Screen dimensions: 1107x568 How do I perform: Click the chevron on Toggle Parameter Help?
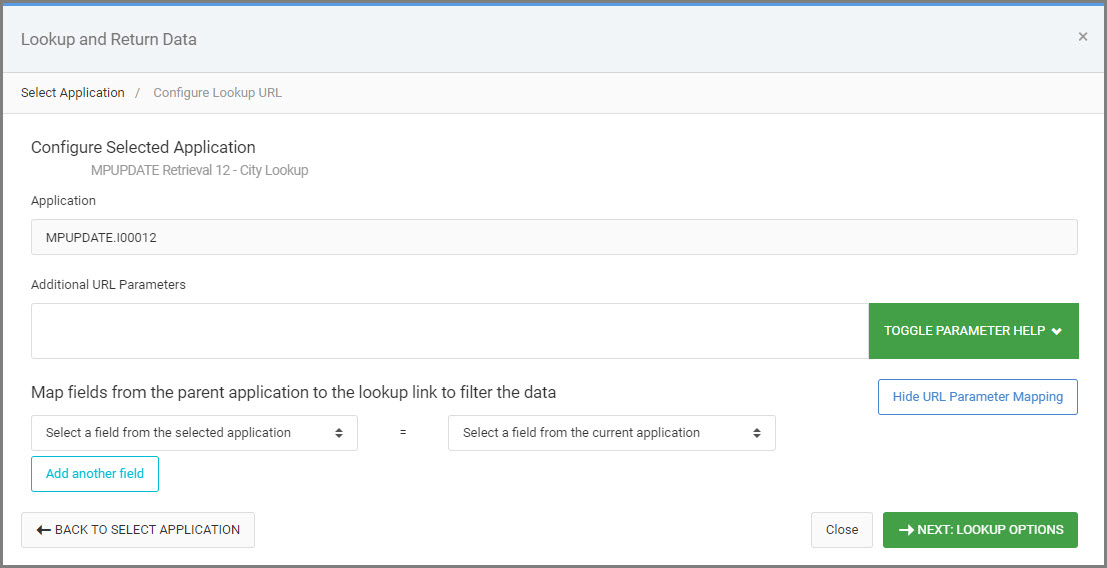pyautogui.click(x=1056, y=331)
